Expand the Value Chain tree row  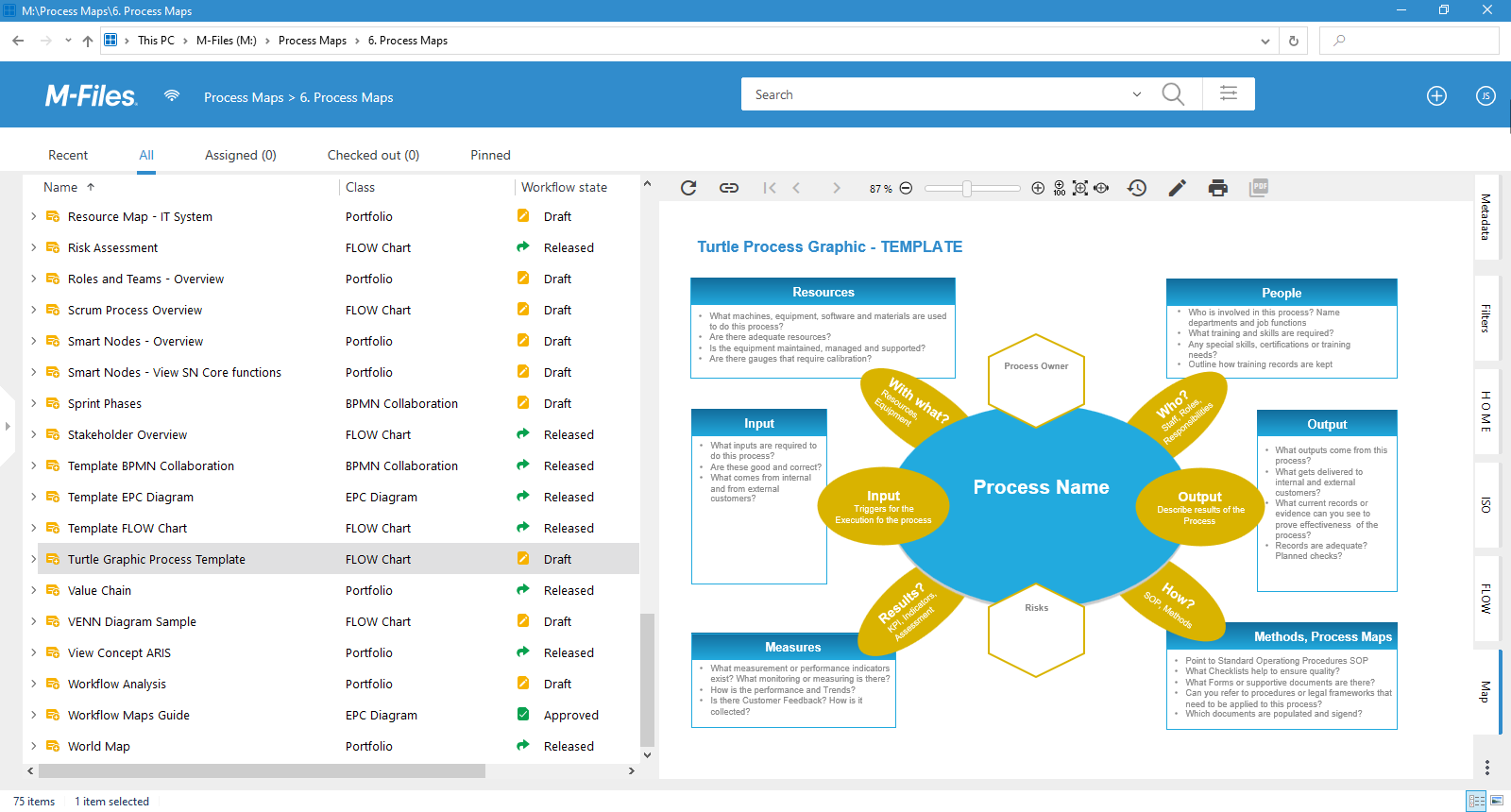[x=34, y=590]
